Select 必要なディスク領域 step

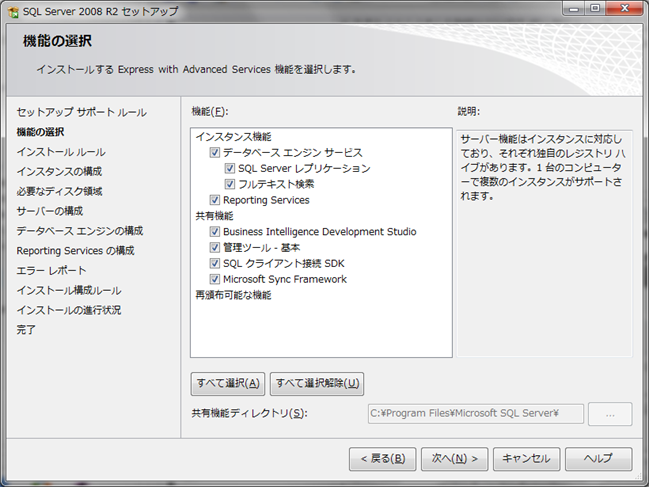point(59,191)
